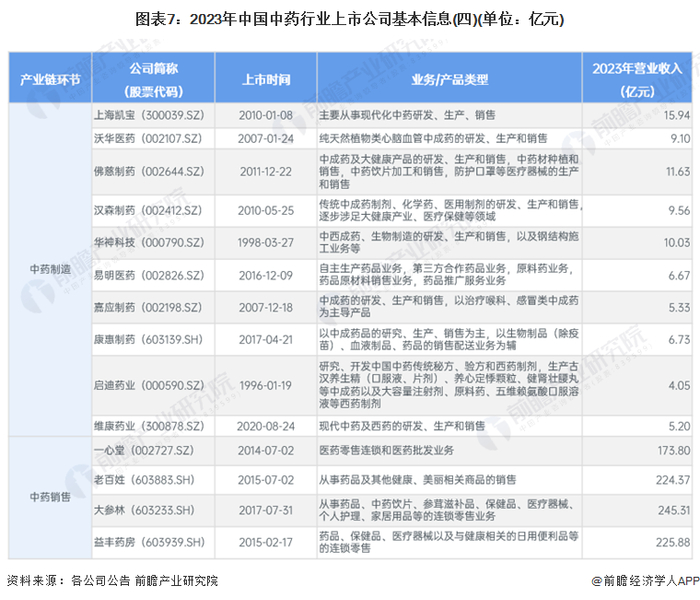Viewport: 700px width, 600px height.
Task: Click revenue value 6.73
Action: pos(679,340)
